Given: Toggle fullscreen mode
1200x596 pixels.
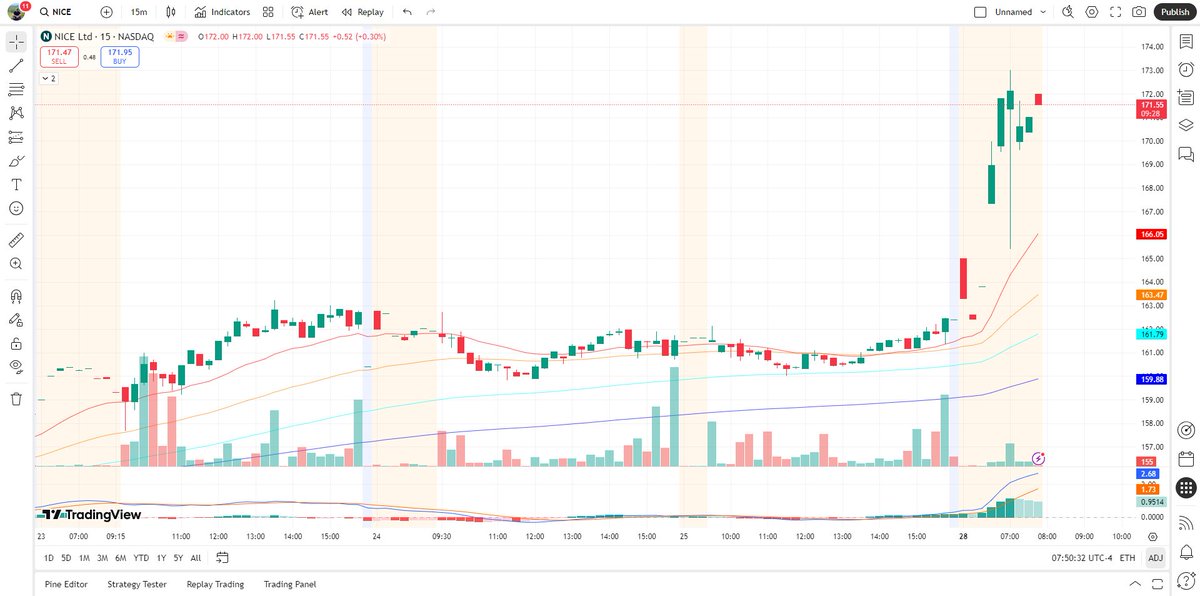Looking at the screenshot, I should (1116, 12).
